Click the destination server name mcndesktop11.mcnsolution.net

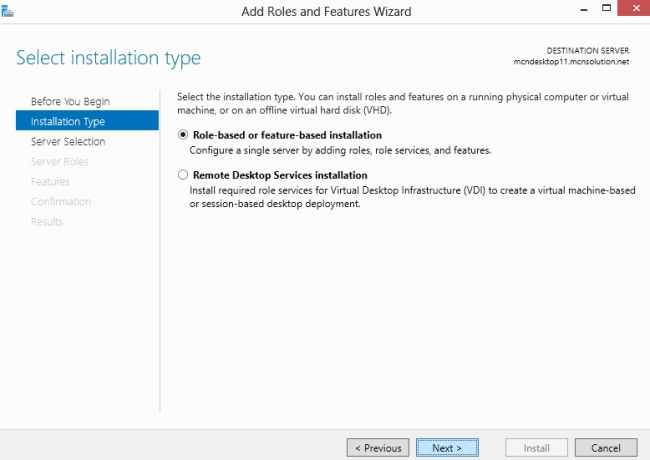(x=571, y=62)
